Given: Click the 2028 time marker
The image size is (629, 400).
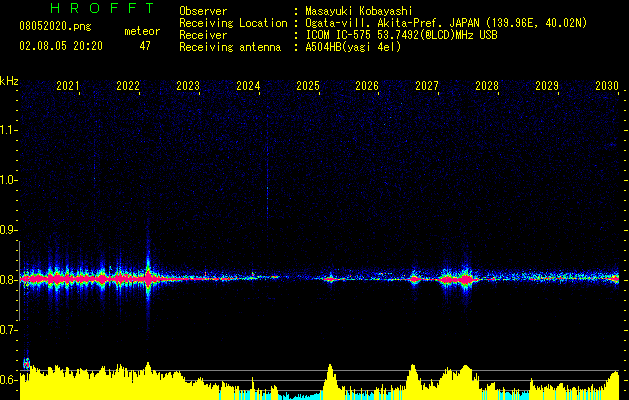Looking at the screenshot, I should pos(487,86).
